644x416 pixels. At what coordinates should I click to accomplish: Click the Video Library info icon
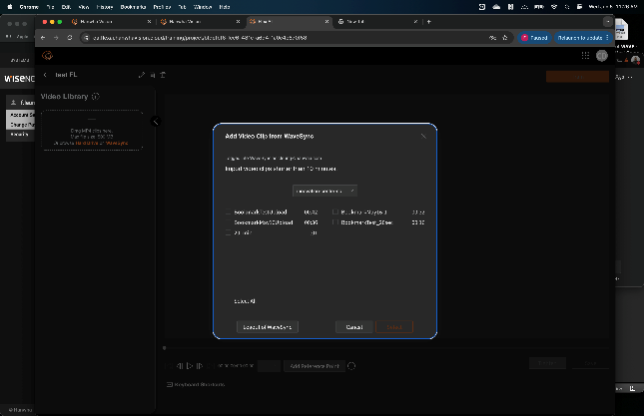(96, 96)
